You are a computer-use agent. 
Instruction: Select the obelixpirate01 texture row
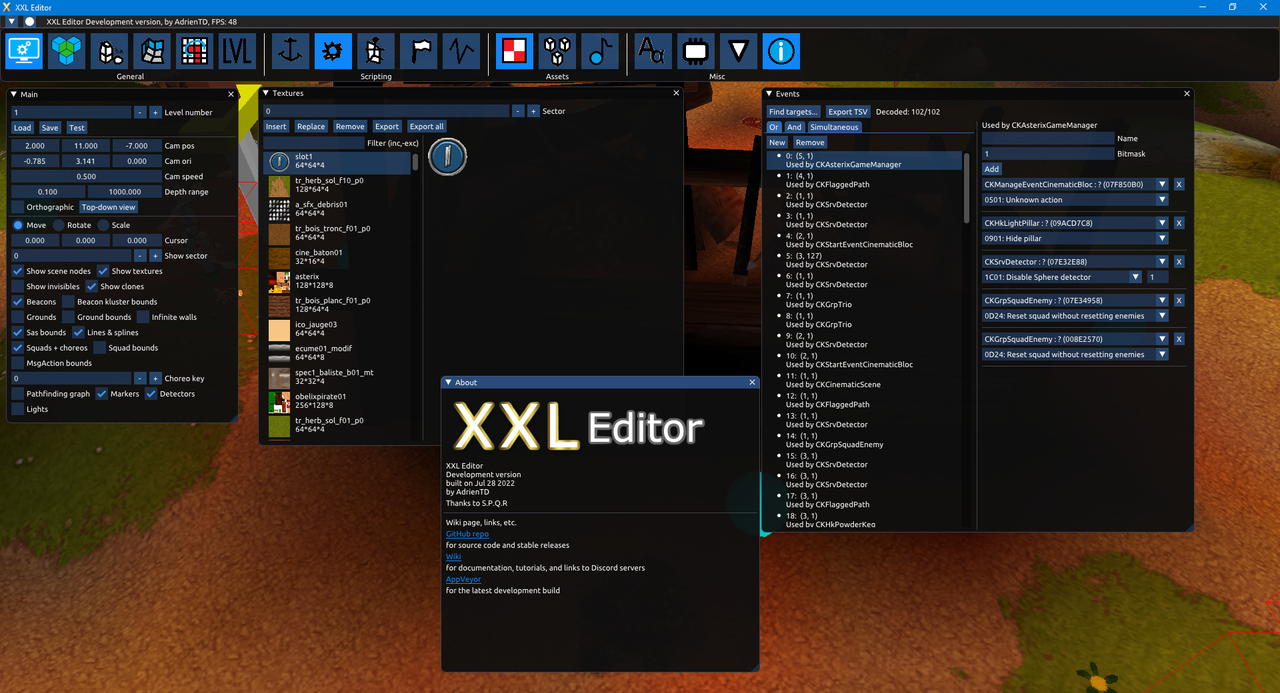click(338, 401)
